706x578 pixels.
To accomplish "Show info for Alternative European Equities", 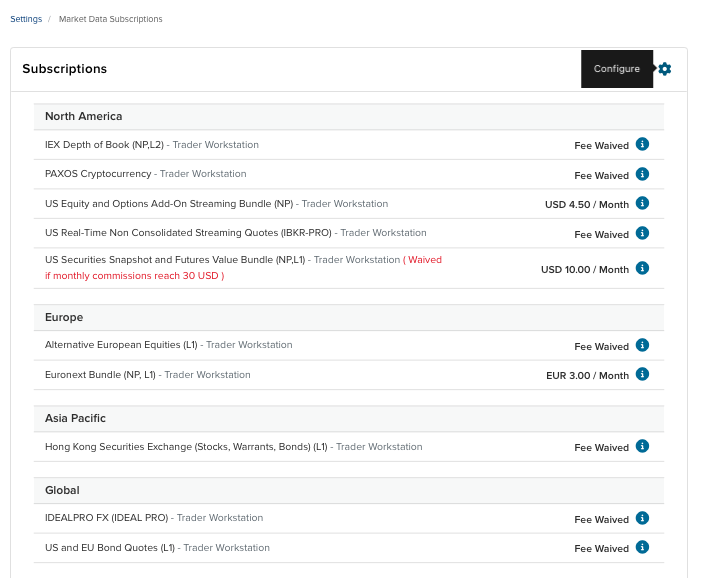I will click(642, 345).
